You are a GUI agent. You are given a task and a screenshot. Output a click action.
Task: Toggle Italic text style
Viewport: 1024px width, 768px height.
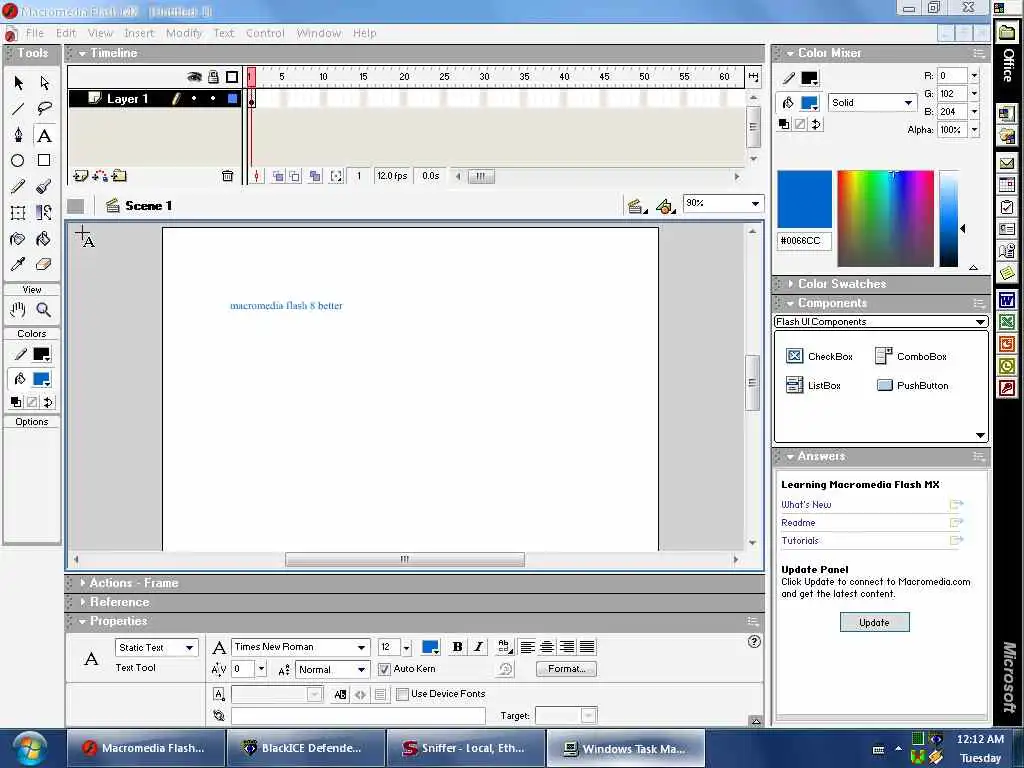tap(478, 647)
